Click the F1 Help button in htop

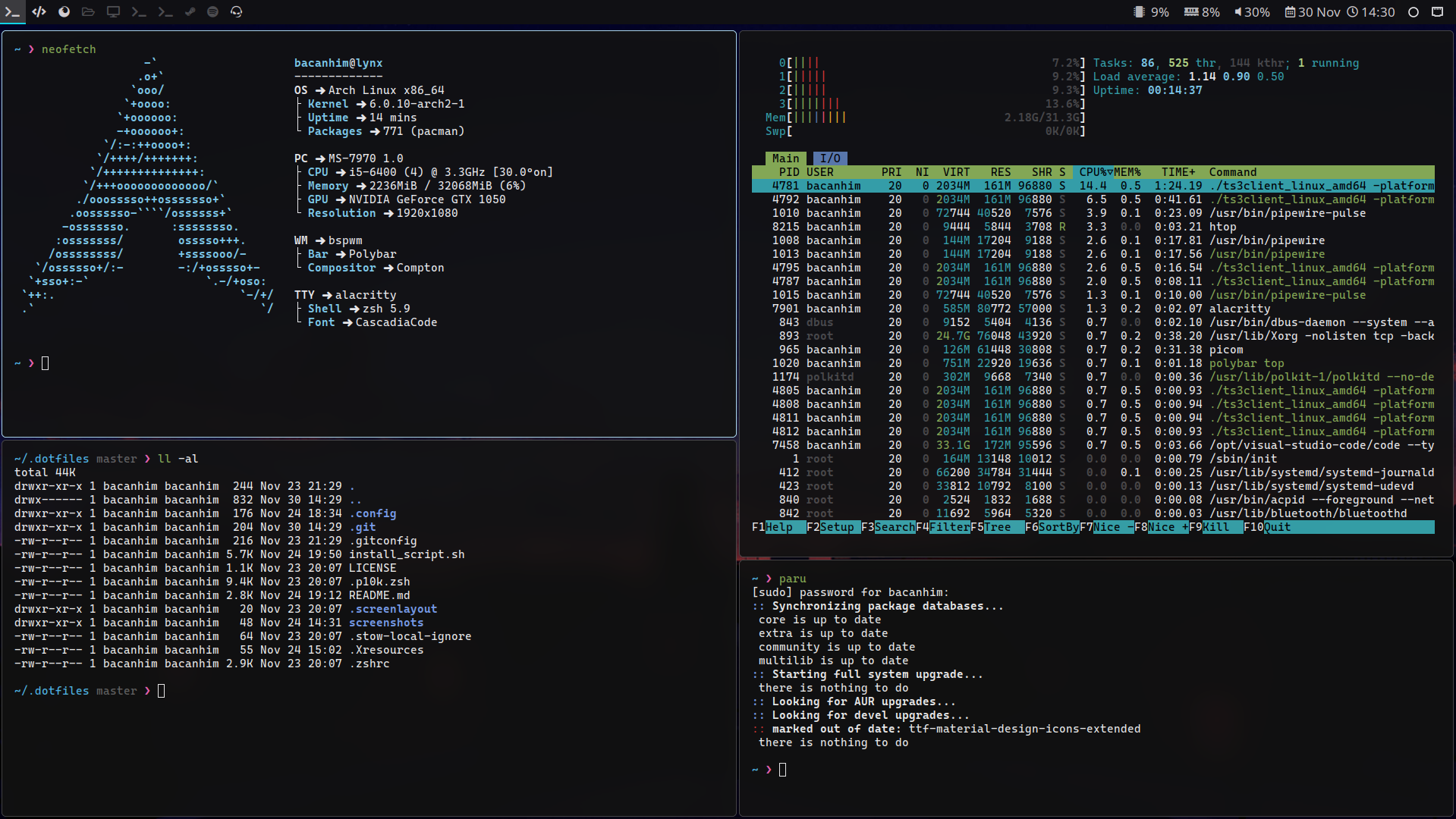click(x=778, y=527)
